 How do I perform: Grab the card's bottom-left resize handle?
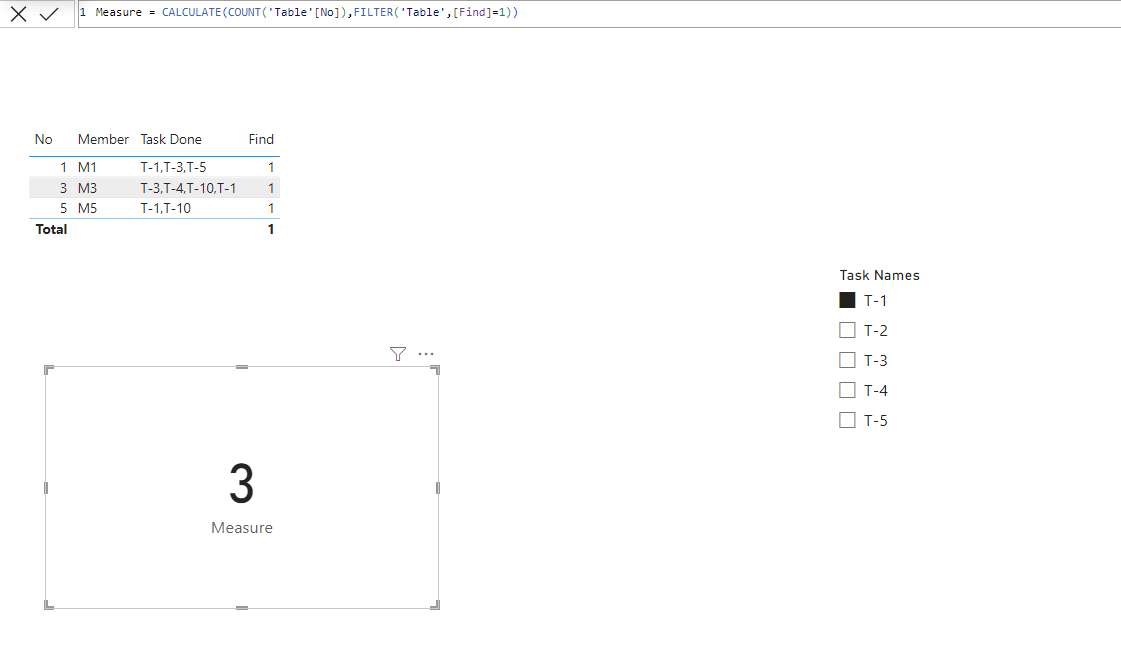49,605
